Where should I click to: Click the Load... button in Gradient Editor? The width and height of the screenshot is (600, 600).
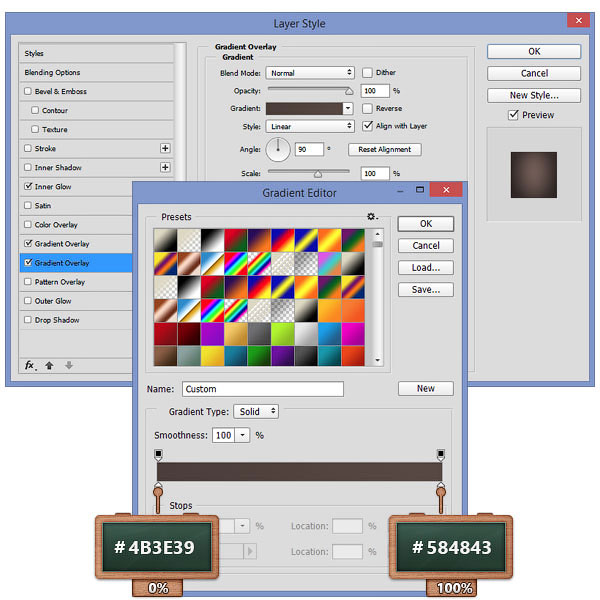[425, 267]
